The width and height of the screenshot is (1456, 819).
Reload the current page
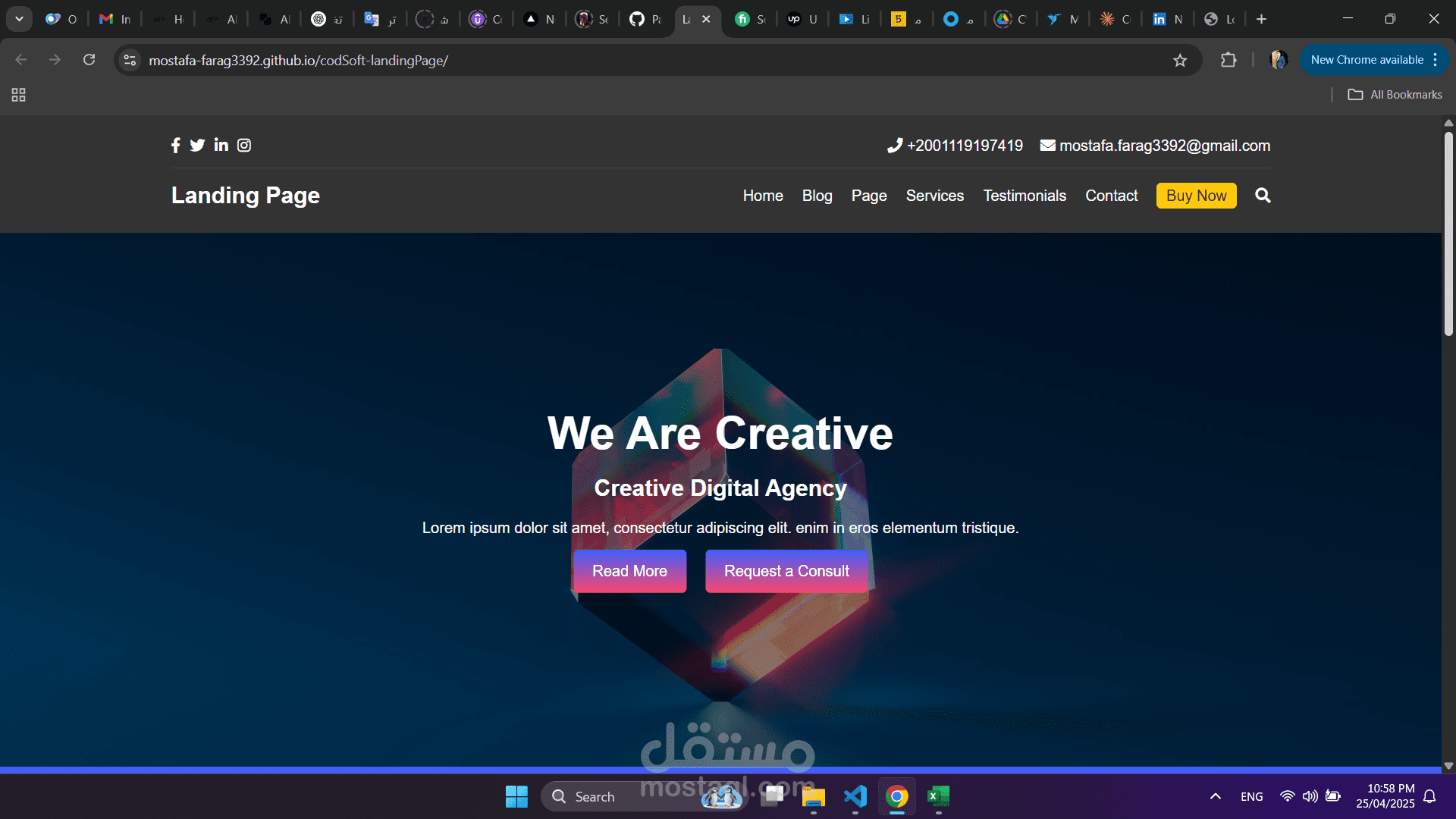click(x=89, y=59)
